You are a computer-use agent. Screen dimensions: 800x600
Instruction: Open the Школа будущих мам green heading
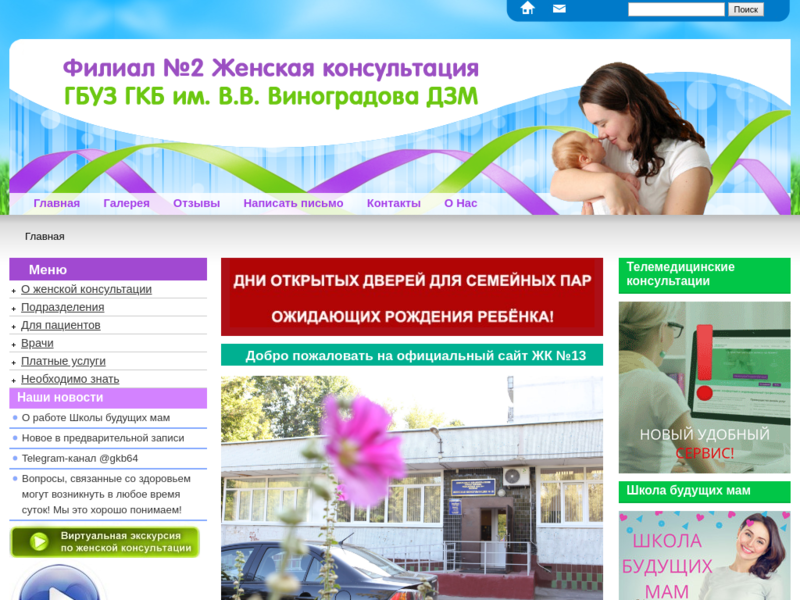pos(705,491)
